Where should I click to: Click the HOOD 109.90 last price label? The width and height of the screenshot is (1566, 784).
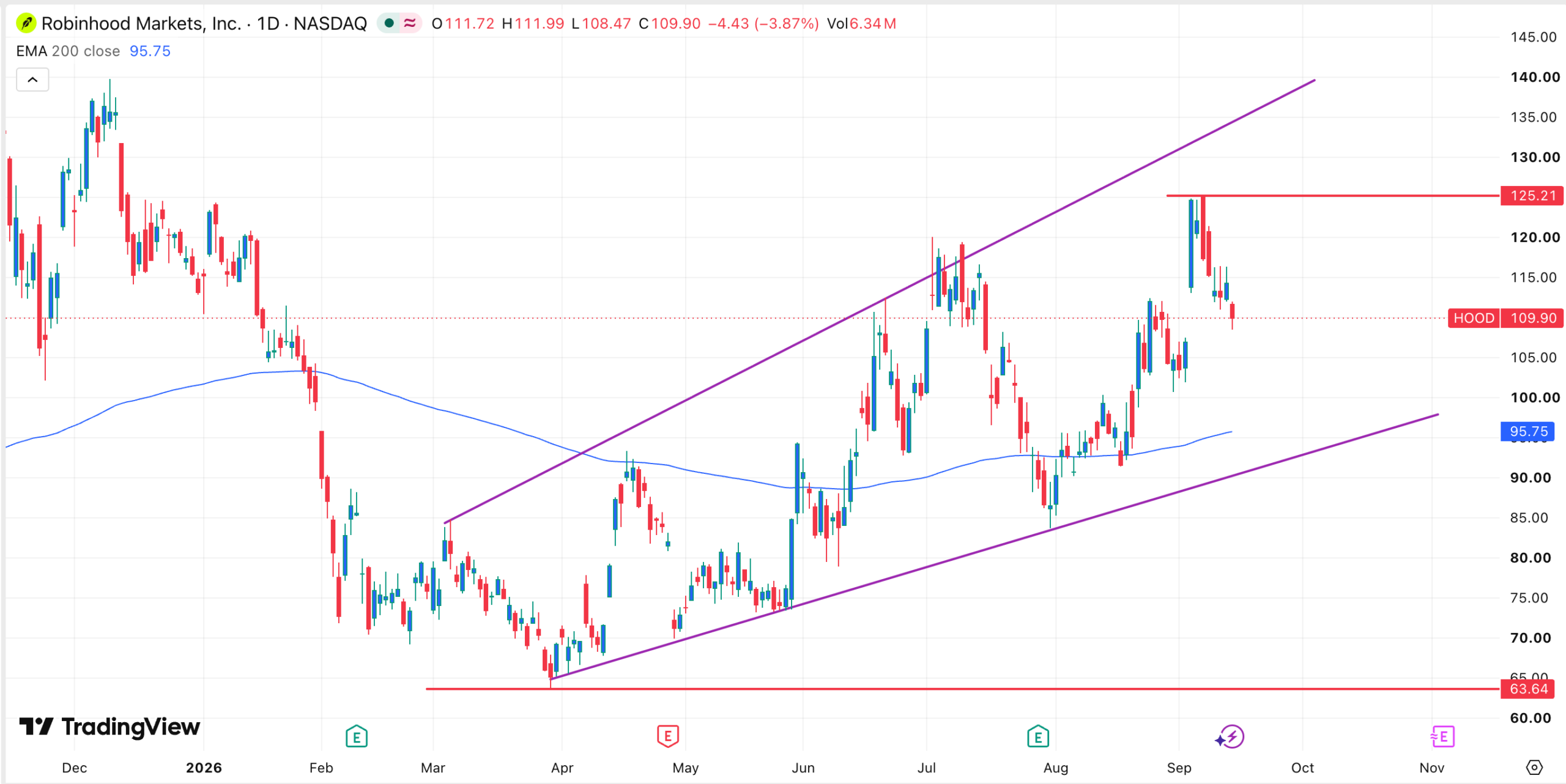(1505, 318)
